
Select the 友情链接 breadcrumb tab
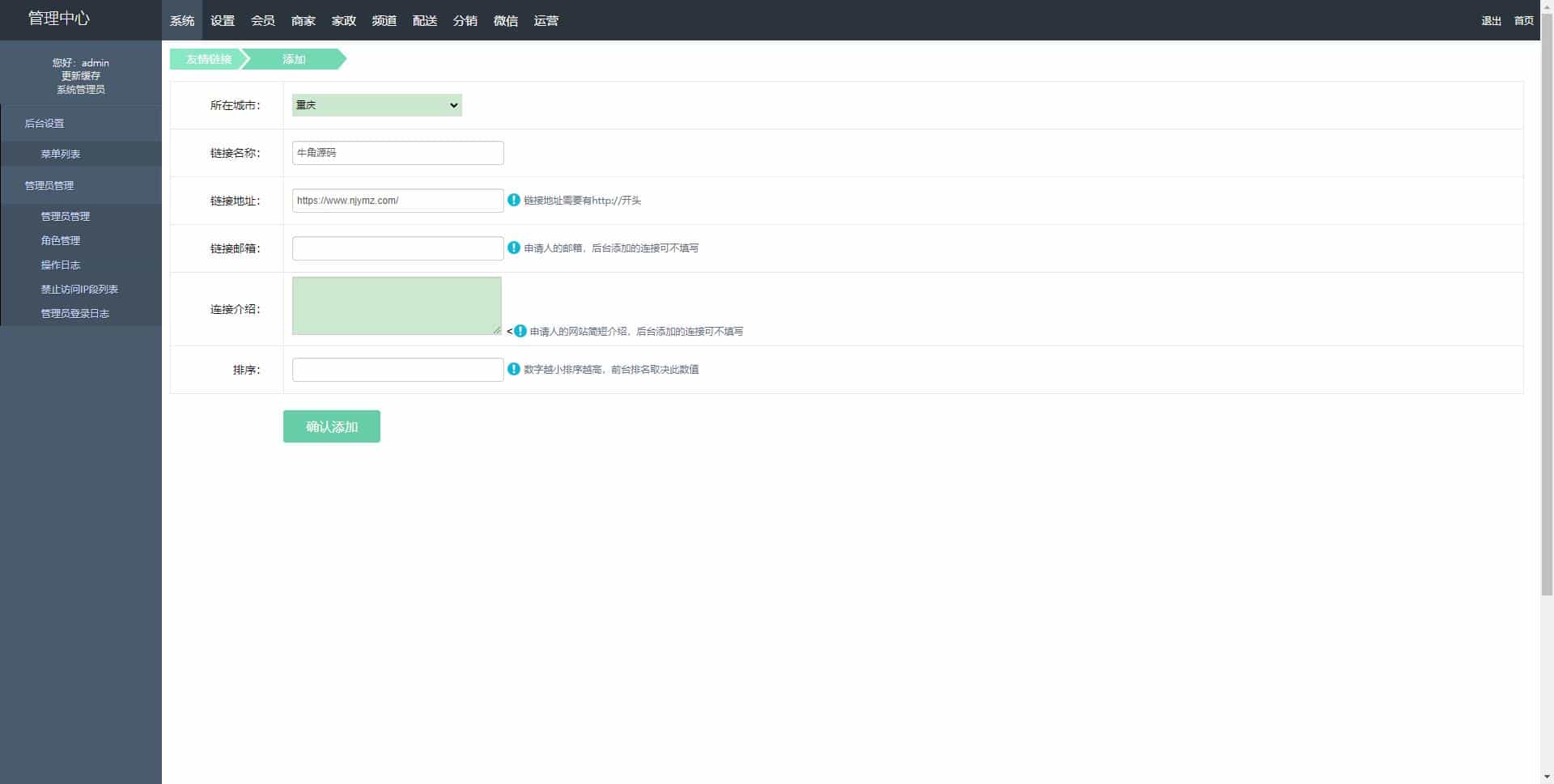coord(208,59)
